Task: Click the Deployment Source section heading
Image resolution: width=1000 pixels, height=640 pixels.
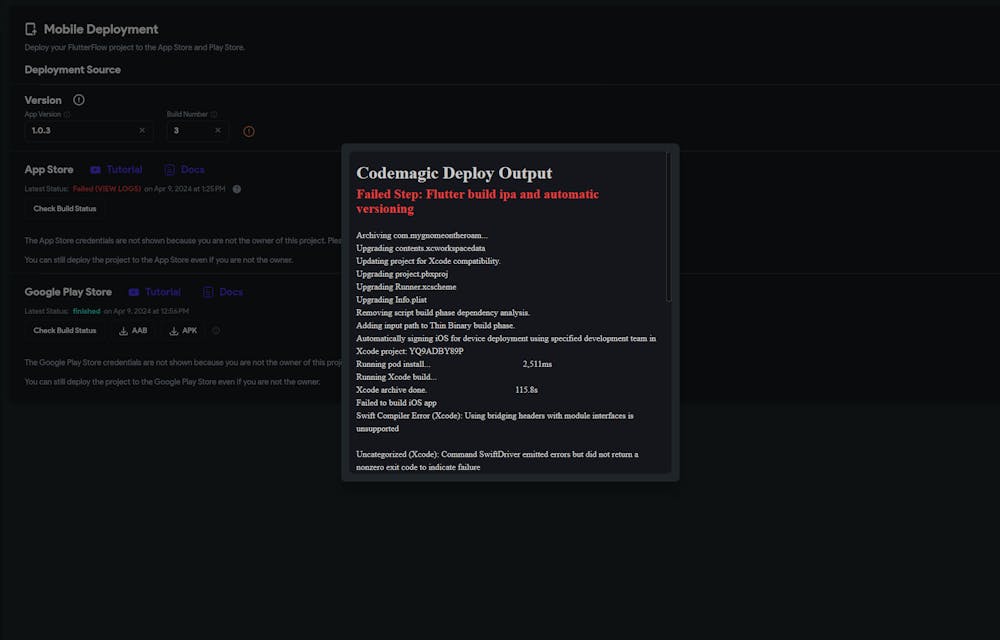Action: point(73,70)
